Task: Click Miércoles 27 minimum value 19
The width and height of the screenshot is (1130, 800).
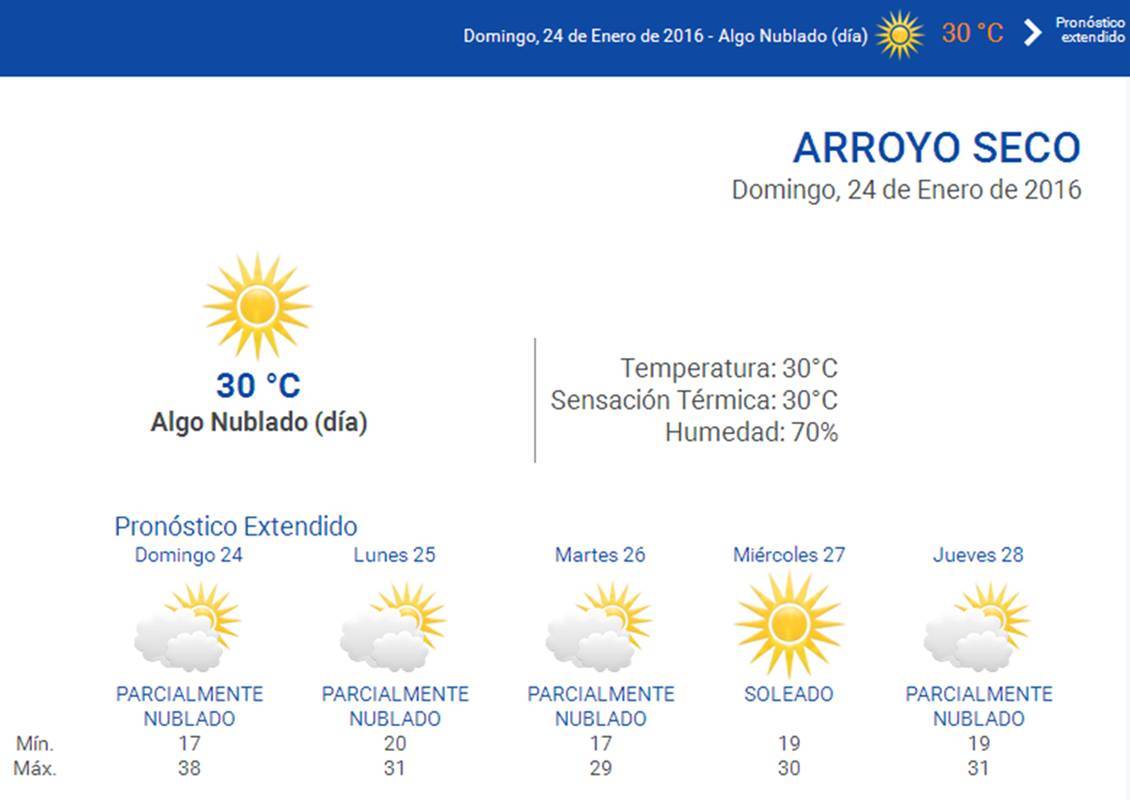Action: 789,743
